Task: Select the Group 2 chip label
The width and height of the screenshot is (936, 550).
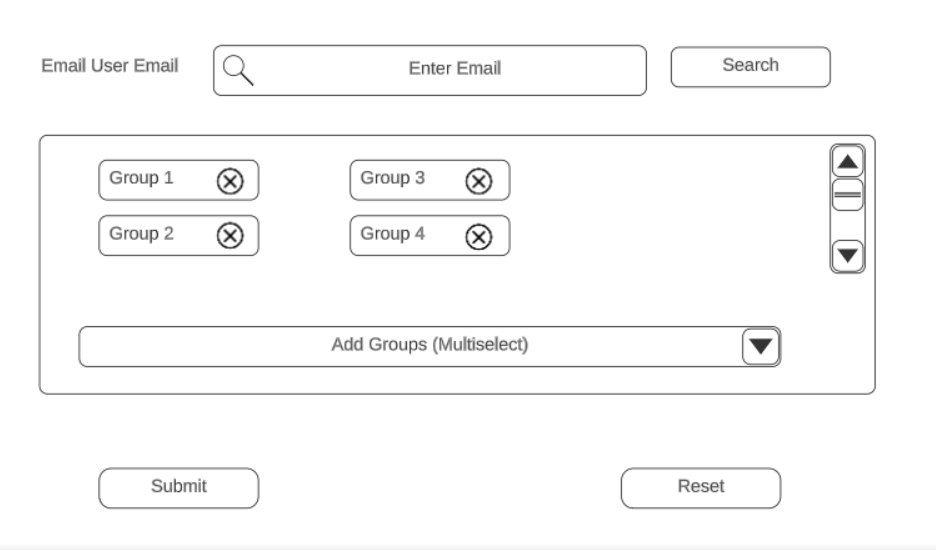Action: [x=141, y=234]
